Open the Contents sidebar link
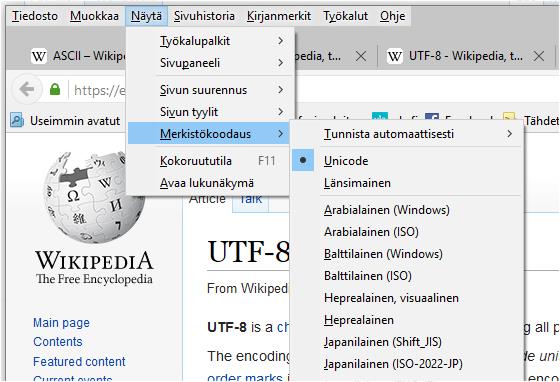Viewport: 560px width, 382px height. (x=58, y=342)
